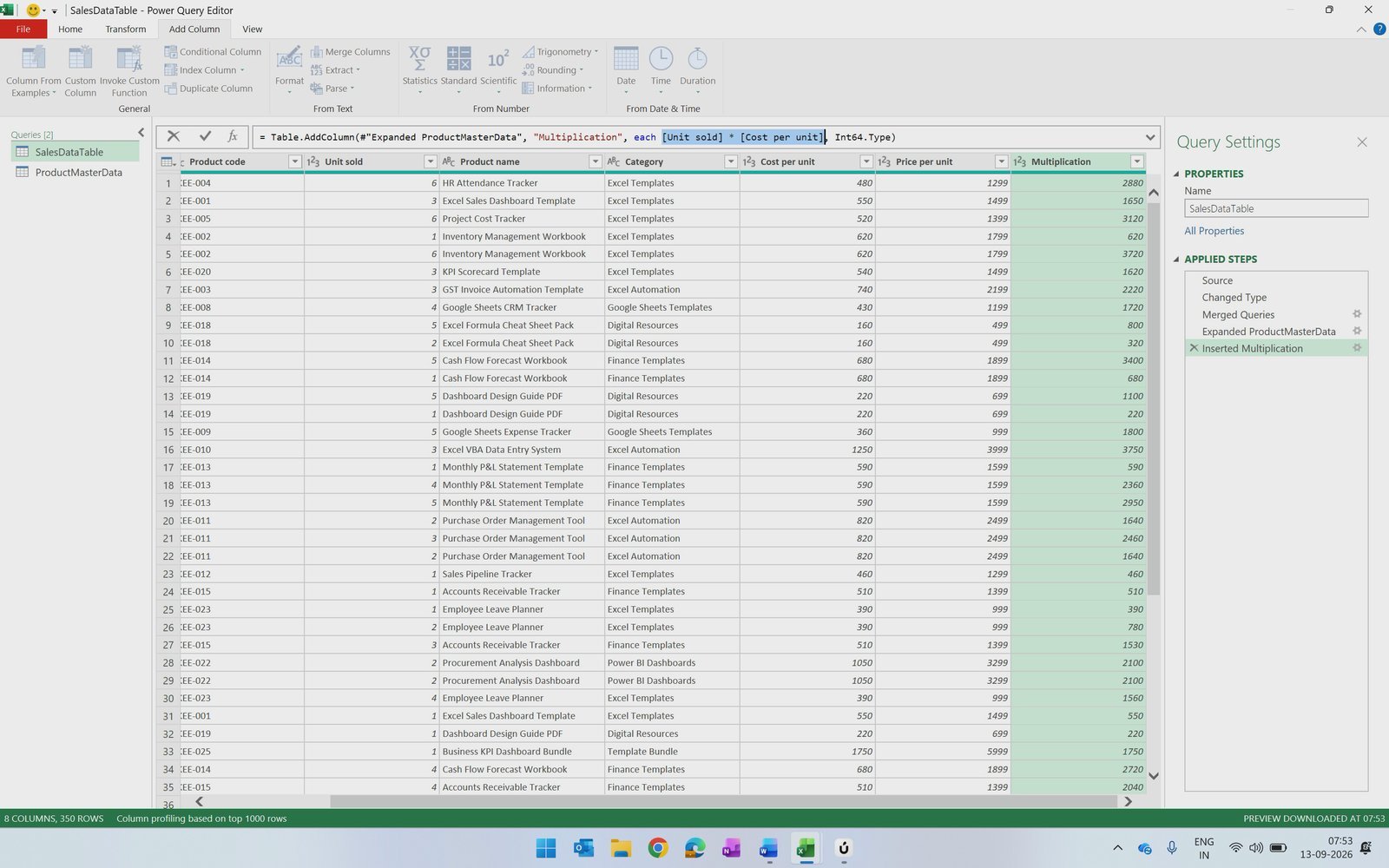Switch to the Transform tab

(126, 30)
